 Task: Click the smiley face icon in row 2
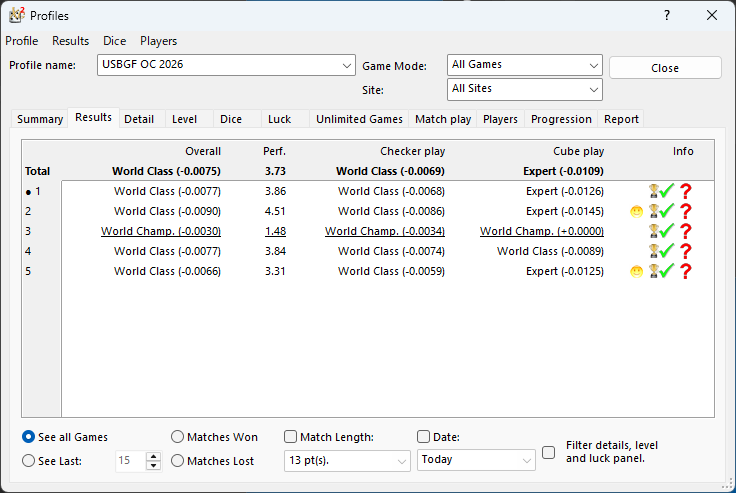pos(636,211)
